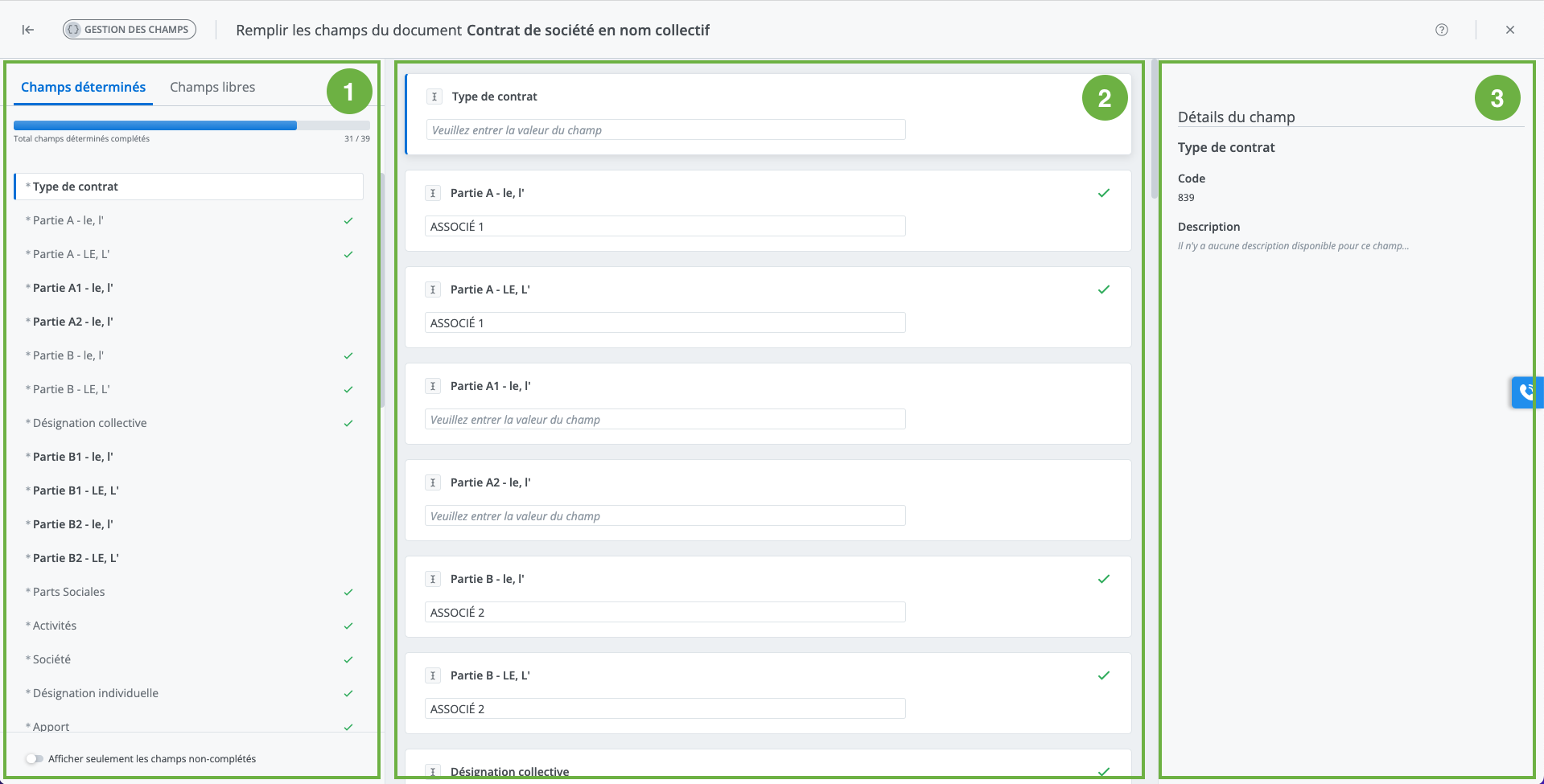Click the green checkmark on Partie A - le, l' card
1544x784 pixels.
click(1103, 193)
